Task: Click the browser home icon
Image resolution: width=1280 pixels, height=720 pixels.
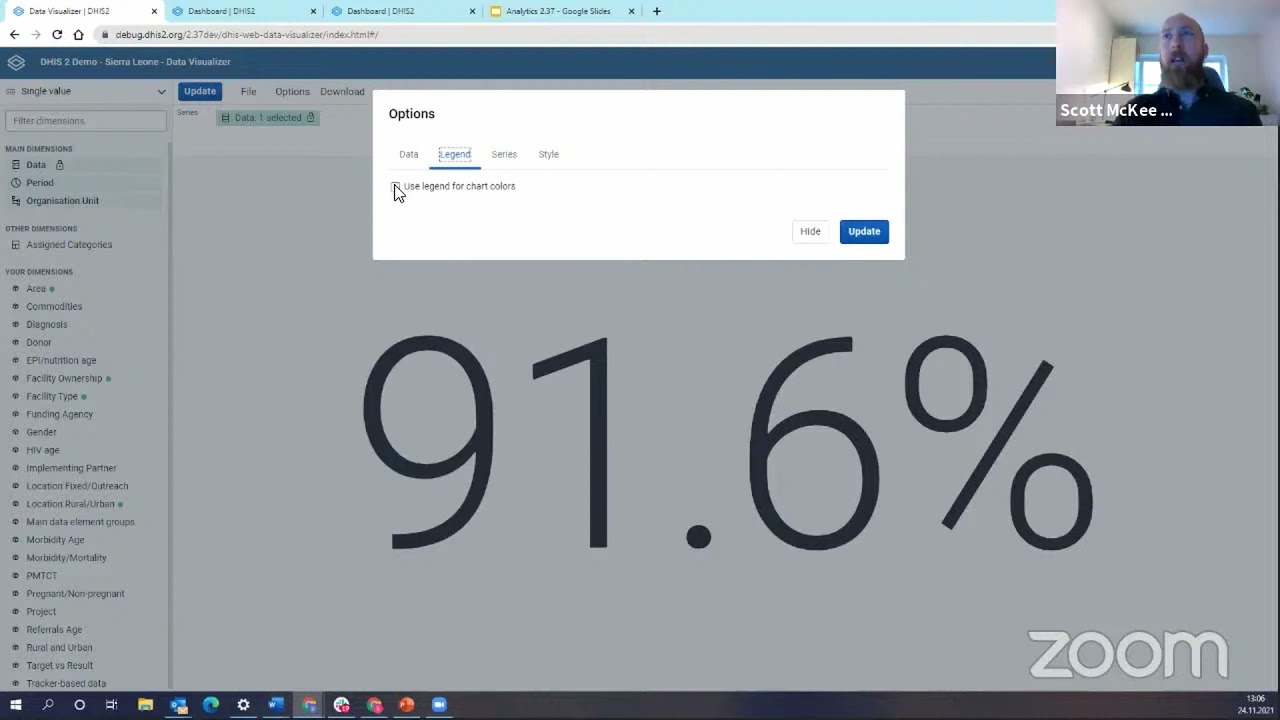Action: tap(78, 34)
